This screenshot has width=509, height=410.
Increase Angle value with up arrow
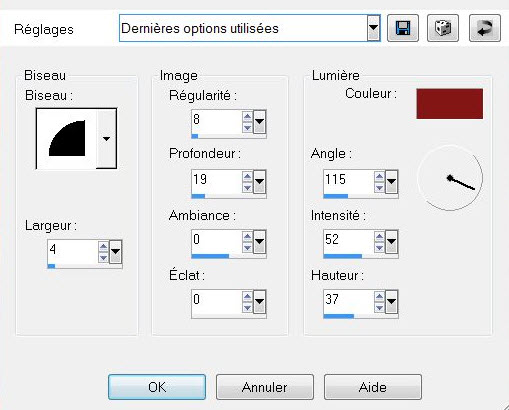click(x=379, y=177)
